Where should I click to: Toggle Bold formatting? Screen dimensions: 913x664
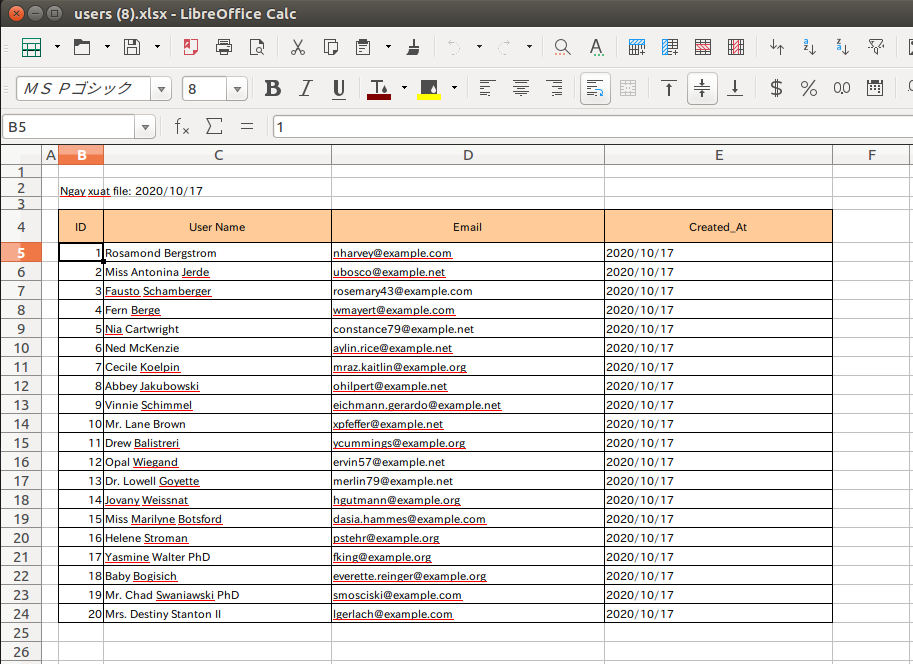click(273, 89)
